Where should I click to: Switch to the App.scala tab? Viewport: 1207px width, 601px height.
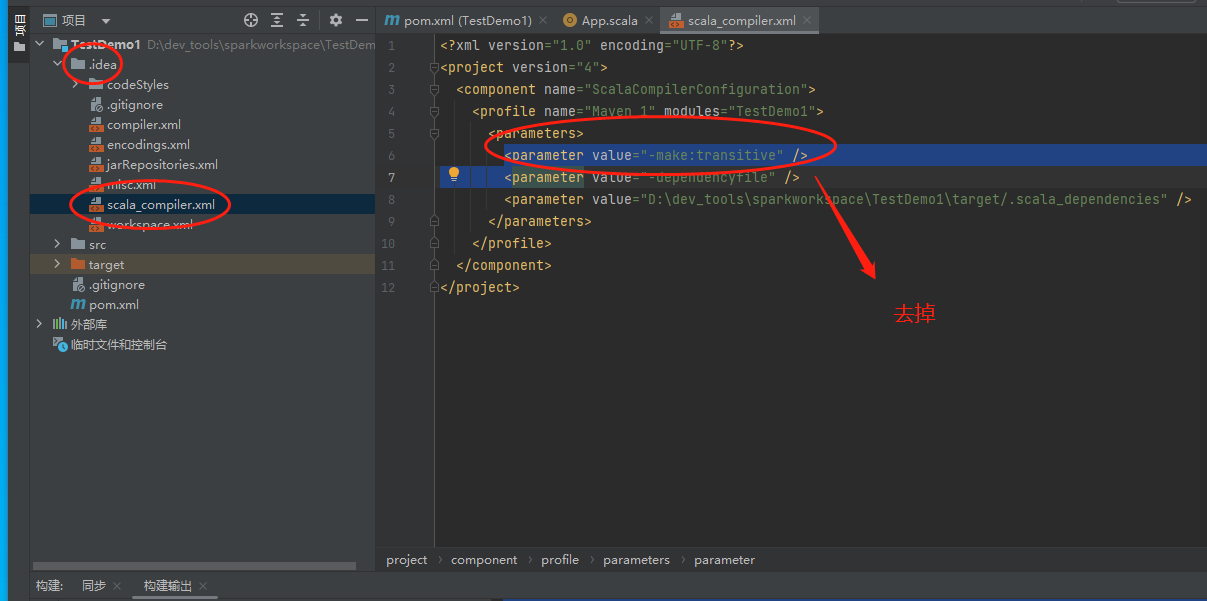click(x=608, y=20)
